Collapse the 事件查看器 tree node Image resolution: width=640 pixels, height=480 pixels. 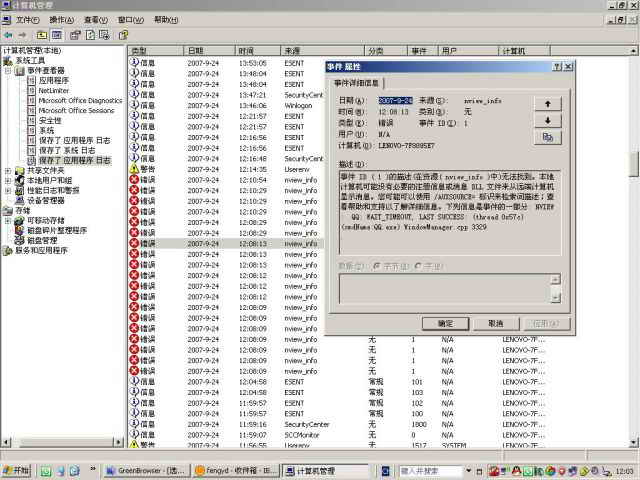coord(8,71)
